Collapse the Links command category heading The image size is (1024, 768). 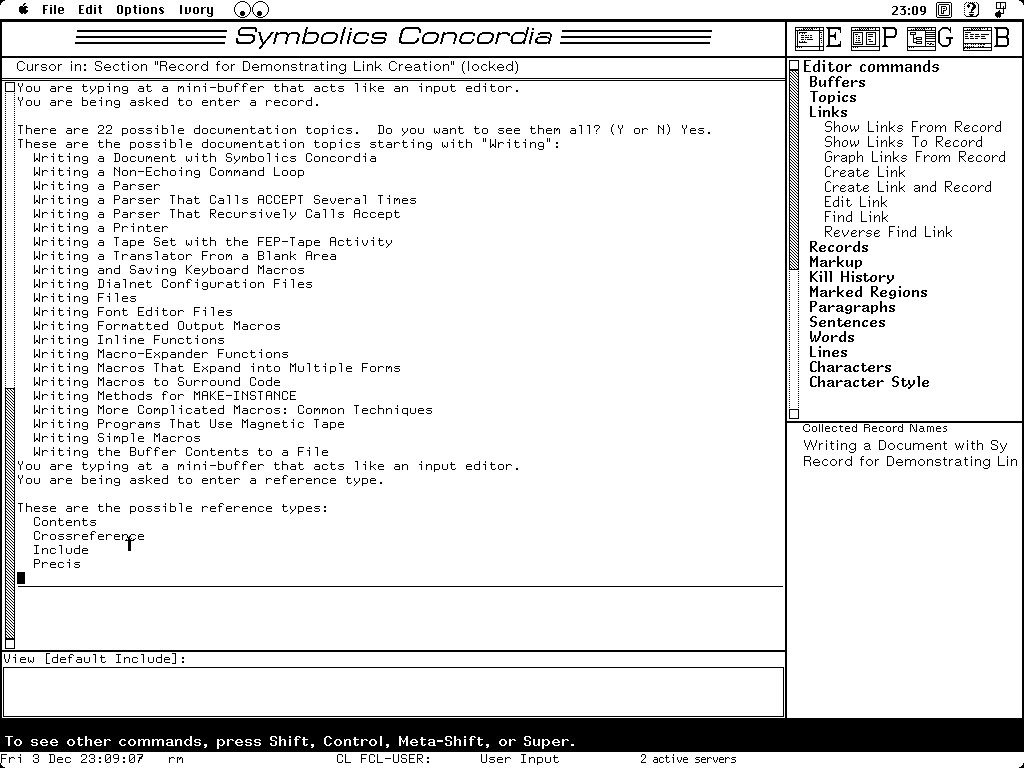828,112
